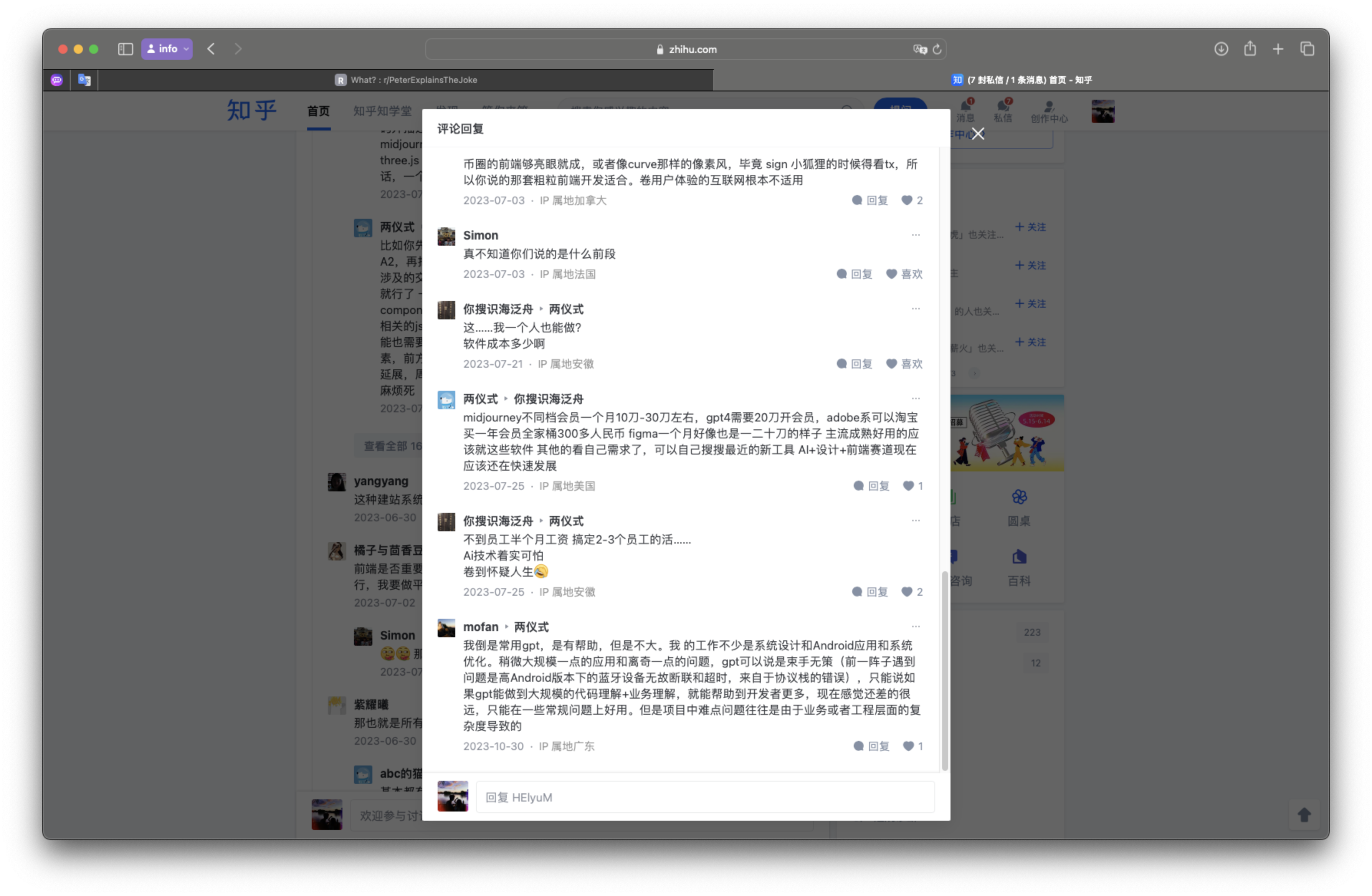Reply to mofan's comment
1372x896 pixels.
point(871,746)
